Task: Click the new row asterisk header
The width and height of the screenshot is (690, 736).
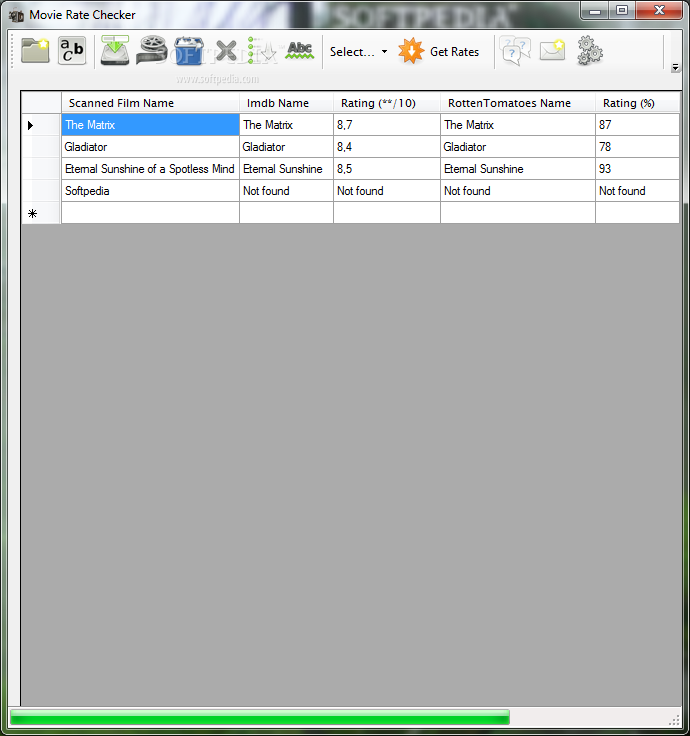Action: pyautogui.click(x=41, y=213)
